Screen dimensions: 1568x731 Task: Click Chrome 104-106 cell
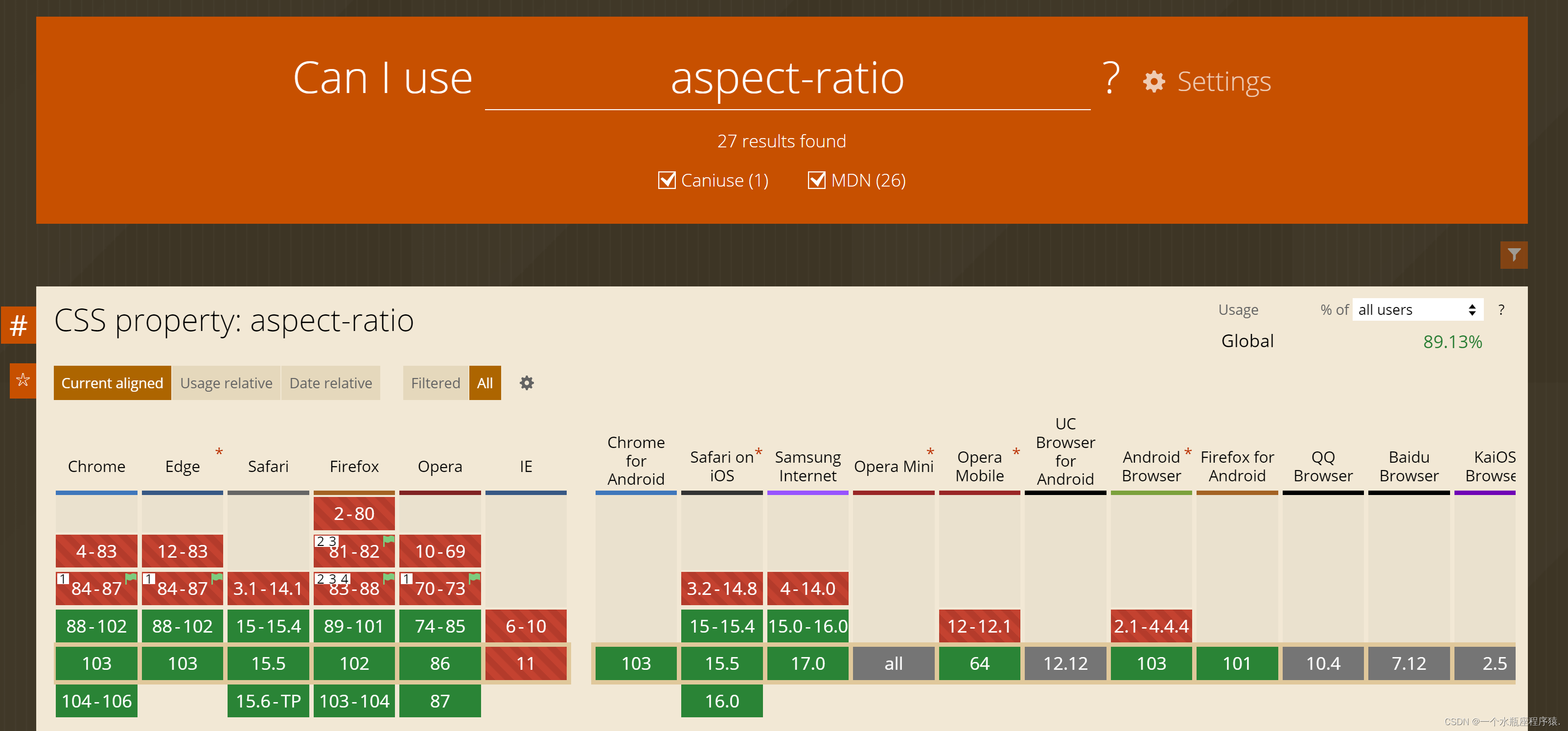(x=96, y=701)
